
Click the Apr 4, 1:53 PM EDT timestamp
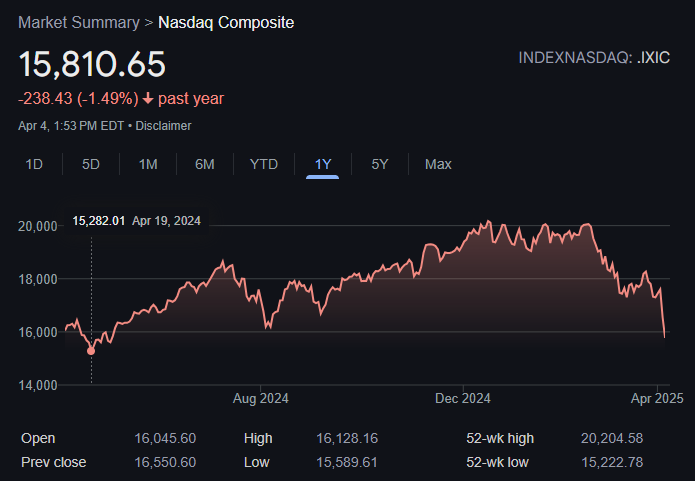click(71, 126)
